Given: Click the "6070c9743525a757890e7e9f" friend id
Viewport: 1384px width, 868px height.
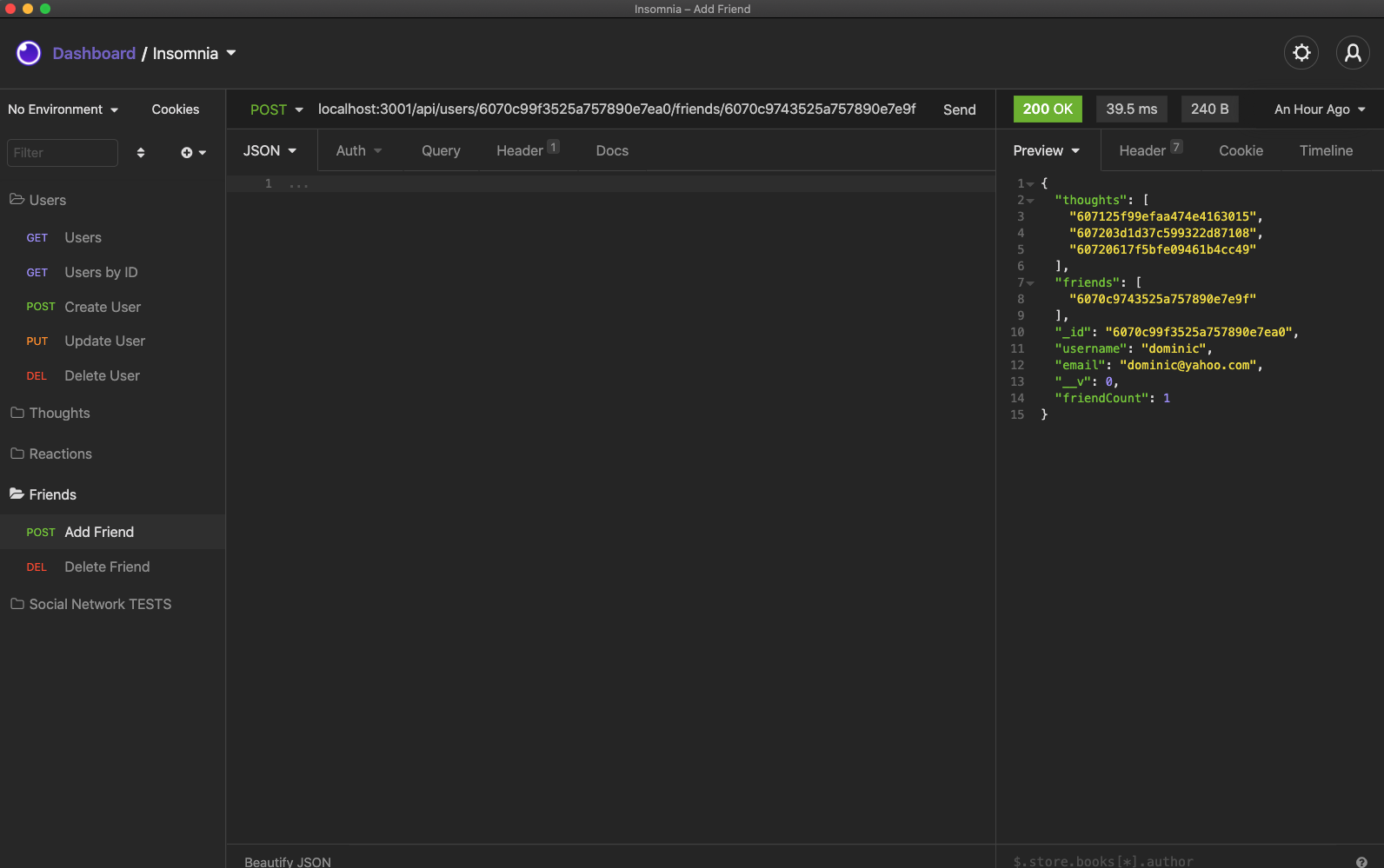Looking at the screenshot, I should (1162, 300).
